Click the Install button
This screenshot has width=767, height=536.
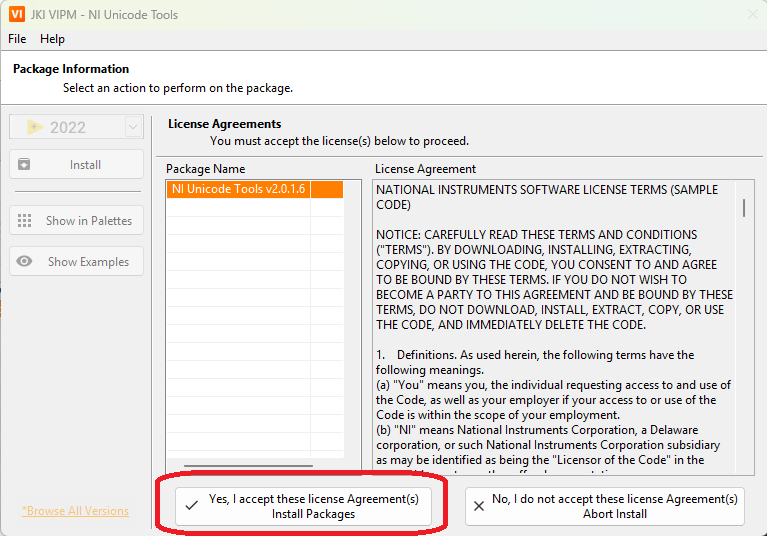(x=76, y=164)
